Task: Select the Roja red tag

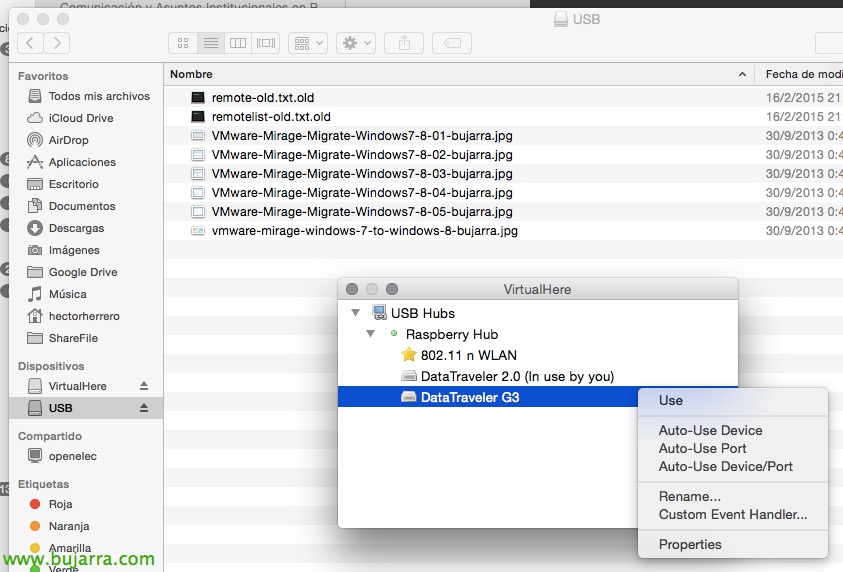Action: 60,504
